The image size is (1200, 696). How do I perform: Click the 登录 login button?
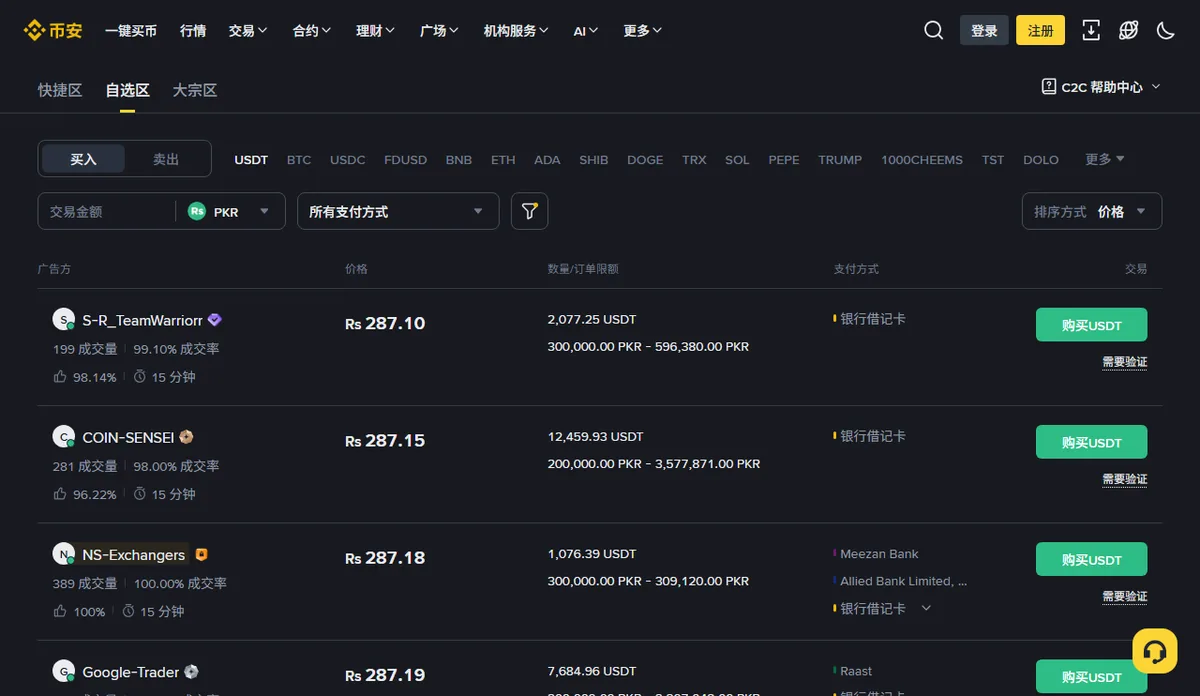click(984, 30)
